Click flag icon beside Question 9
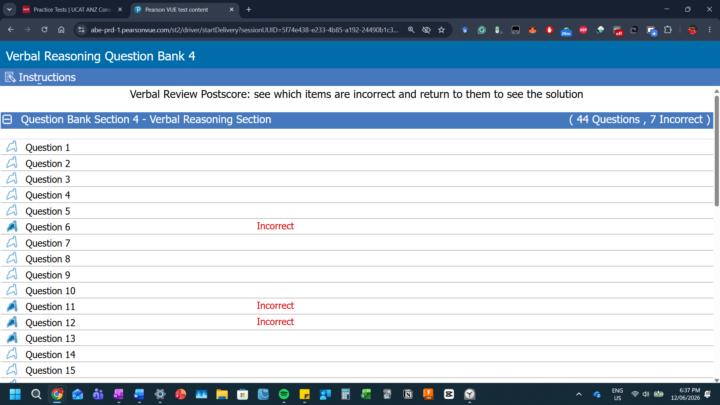 pyautogui.click(x=12, y=274)
